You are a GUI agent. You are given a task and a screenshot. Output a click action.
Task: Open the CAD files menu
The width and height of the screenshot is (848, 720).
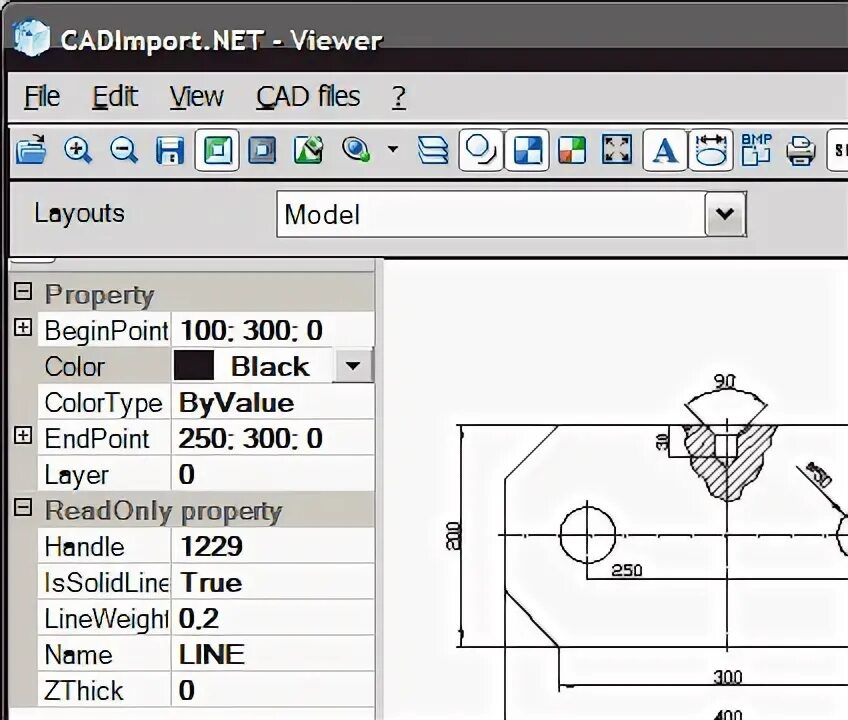pos(308,97)
